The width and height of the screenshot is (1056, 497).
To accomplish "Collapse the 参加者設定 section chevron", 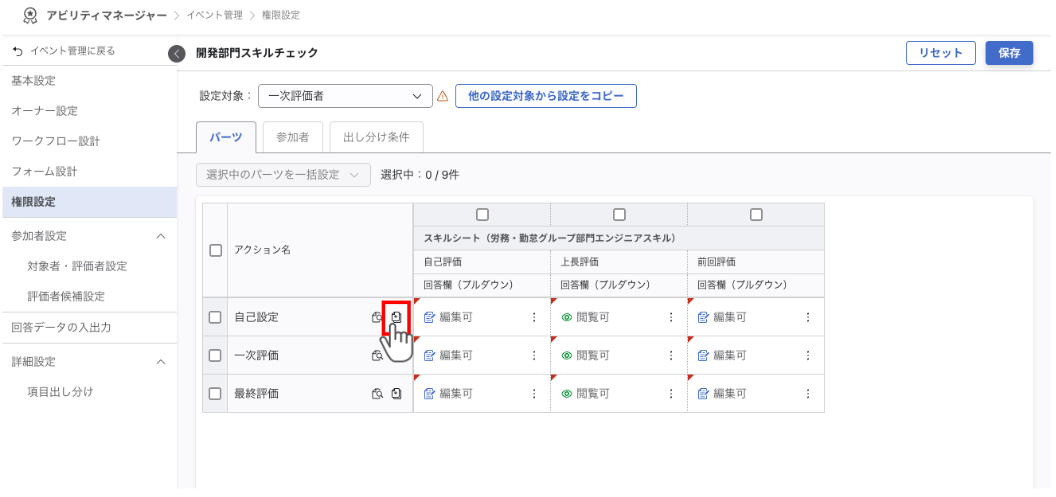I will [161, 236].
